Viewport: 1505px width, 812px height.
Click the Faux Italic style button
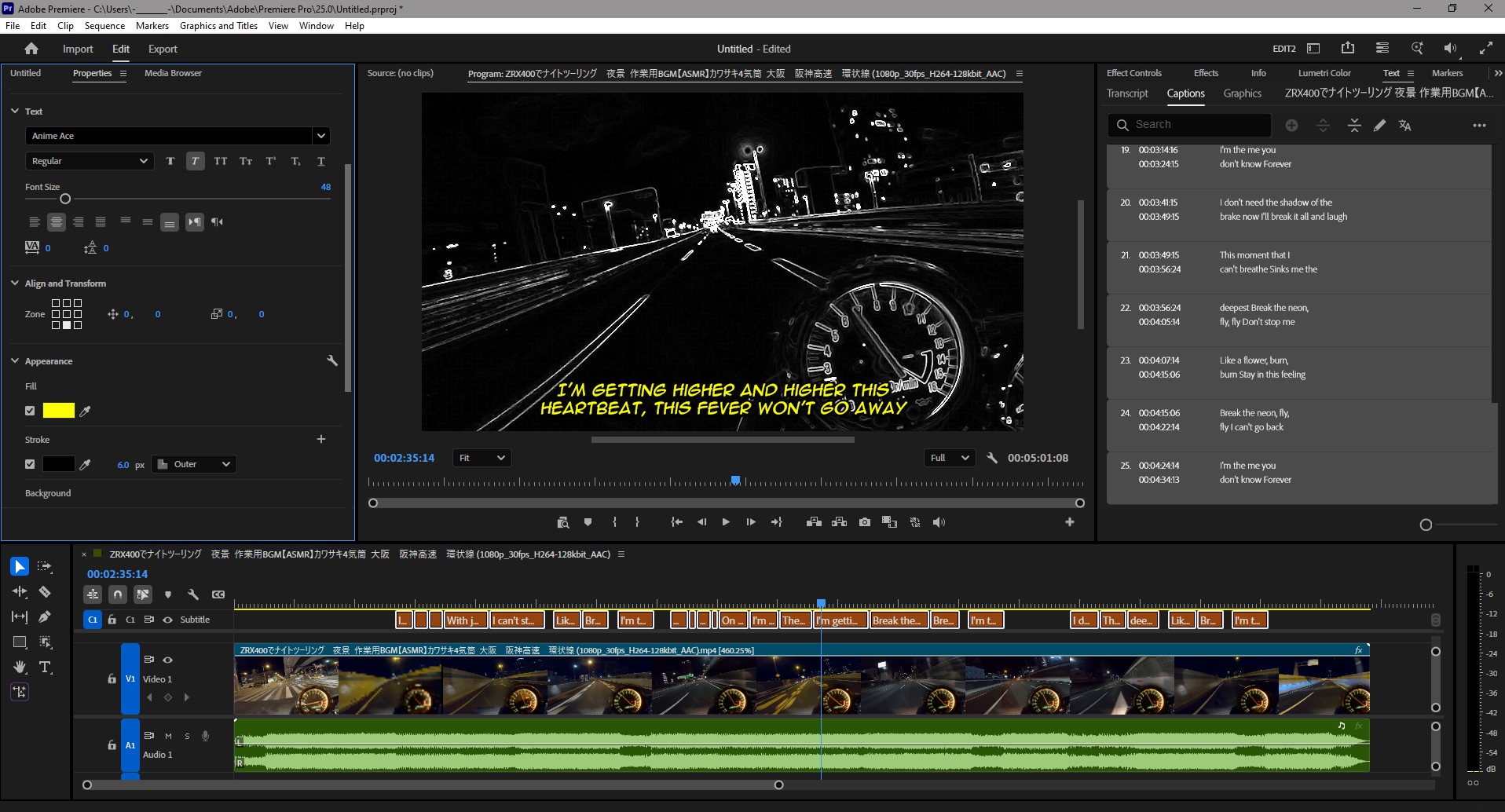tap(195, 161)
